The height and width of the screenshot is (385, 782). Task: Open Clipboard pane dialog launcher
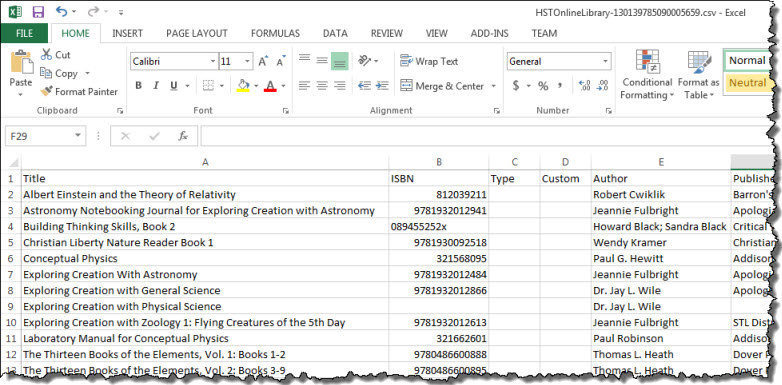(120, 111)
